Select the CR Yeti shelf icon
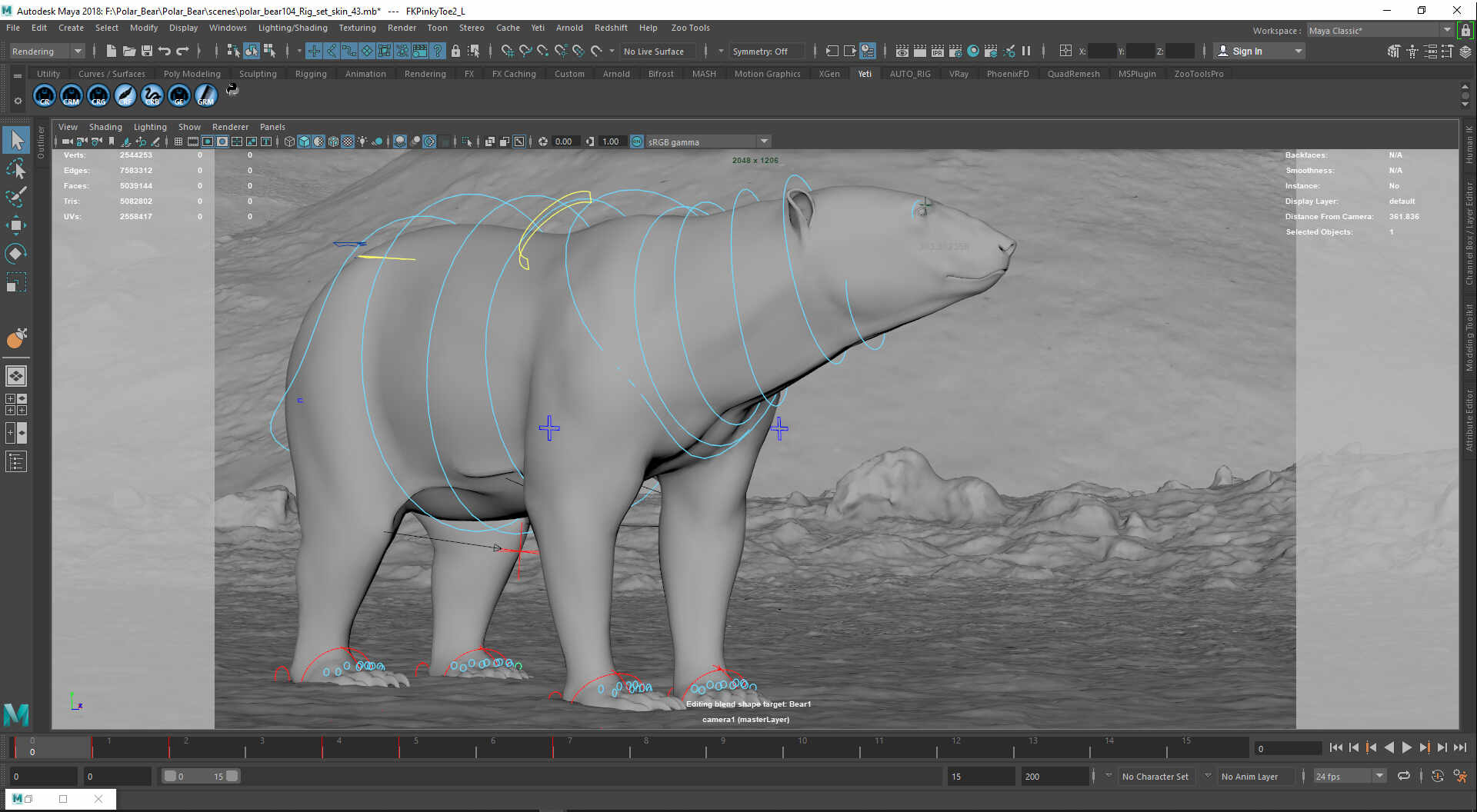1477x812 pixels. coord(45,95)
